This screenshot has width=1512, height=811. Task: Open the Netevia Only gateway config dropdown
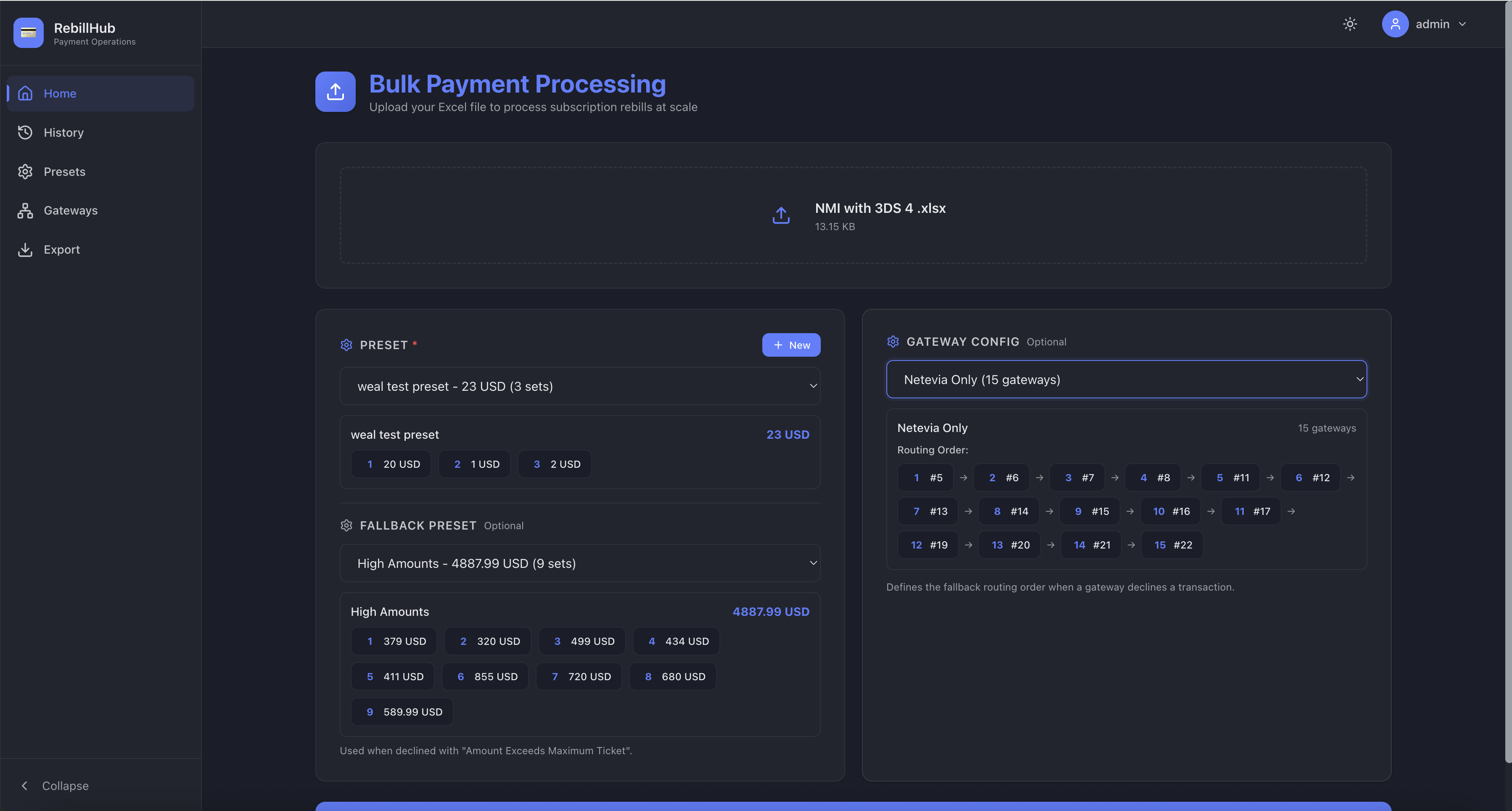coord(1126,379)
